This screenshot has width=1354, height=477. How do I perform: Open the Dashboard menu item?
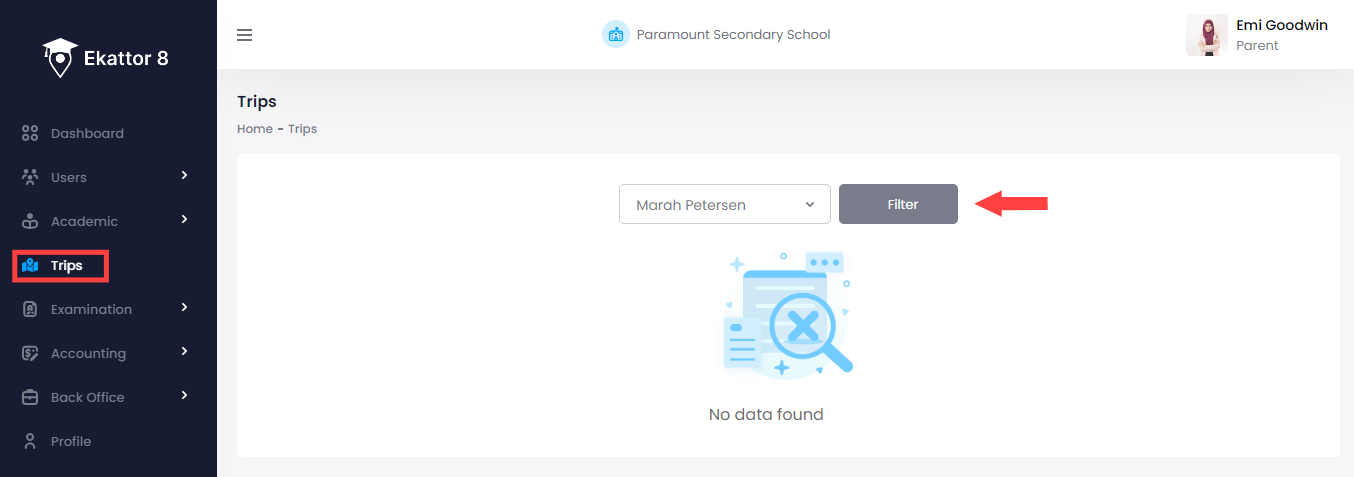click(87, 133)
